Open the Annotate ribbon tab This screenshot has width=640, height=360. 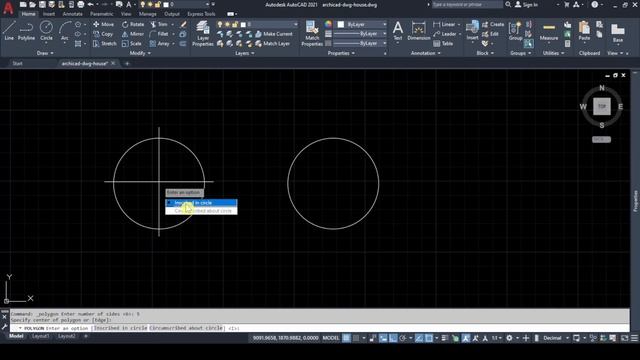click(72, 14)
